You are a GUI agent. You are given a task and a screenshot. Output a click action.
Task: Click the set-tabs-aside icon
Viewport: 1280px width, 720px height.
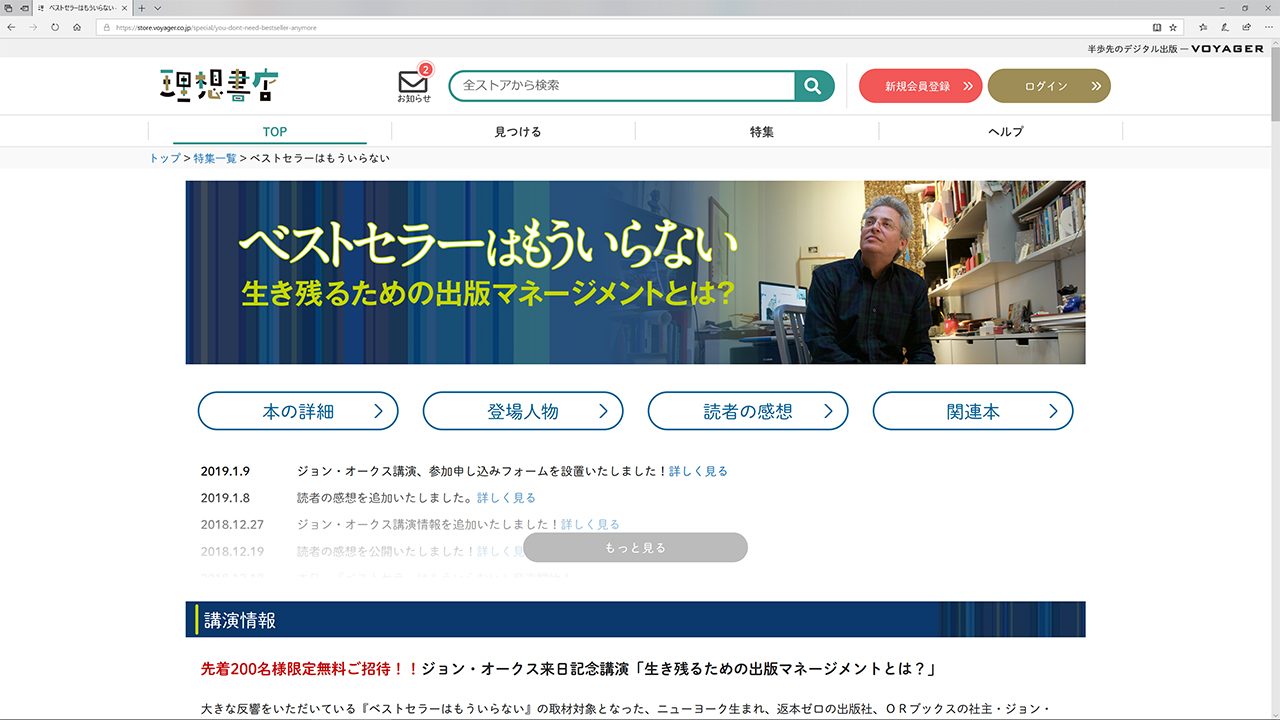tap(24, 8)
